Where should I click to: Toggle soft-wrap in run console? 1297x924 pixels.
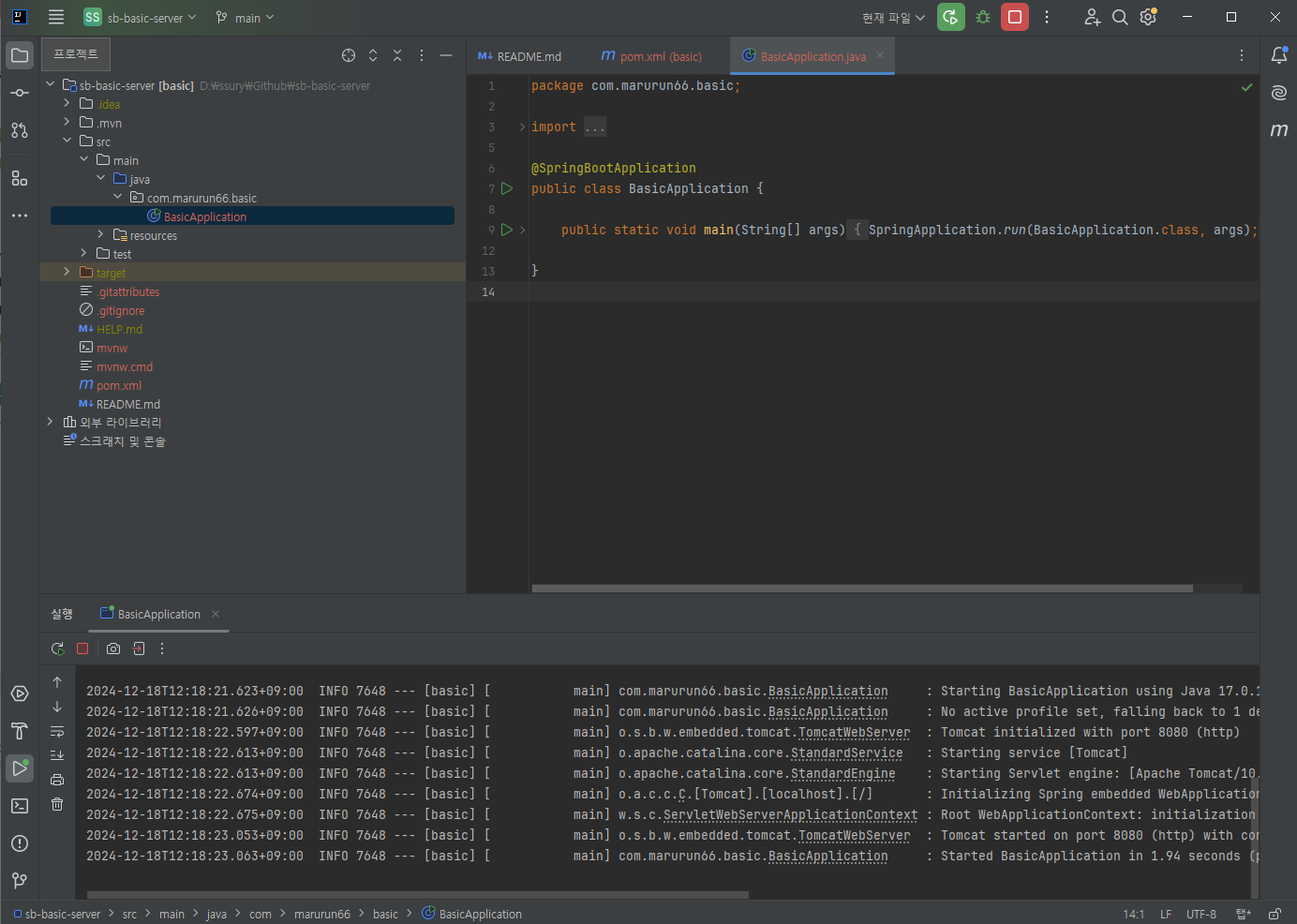[x=57, y=731]
